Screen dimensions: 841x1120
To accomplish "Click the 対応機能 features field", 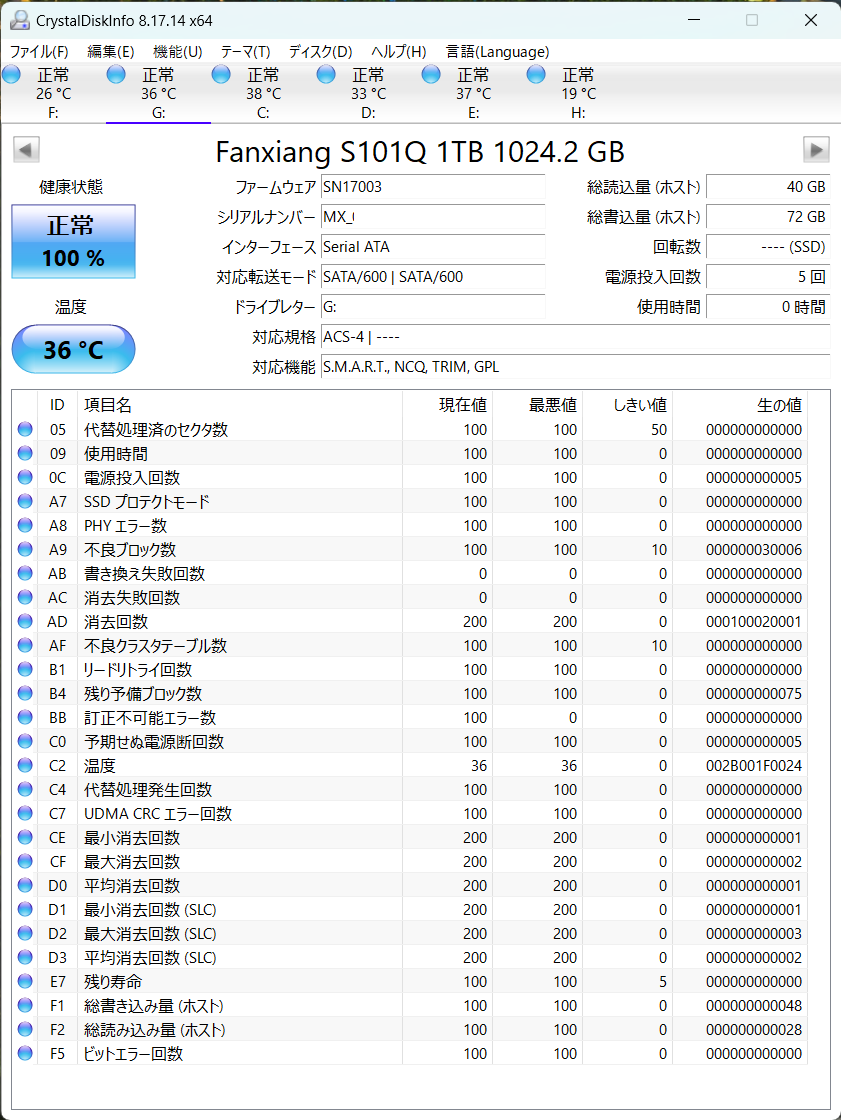I will [575, 367].
